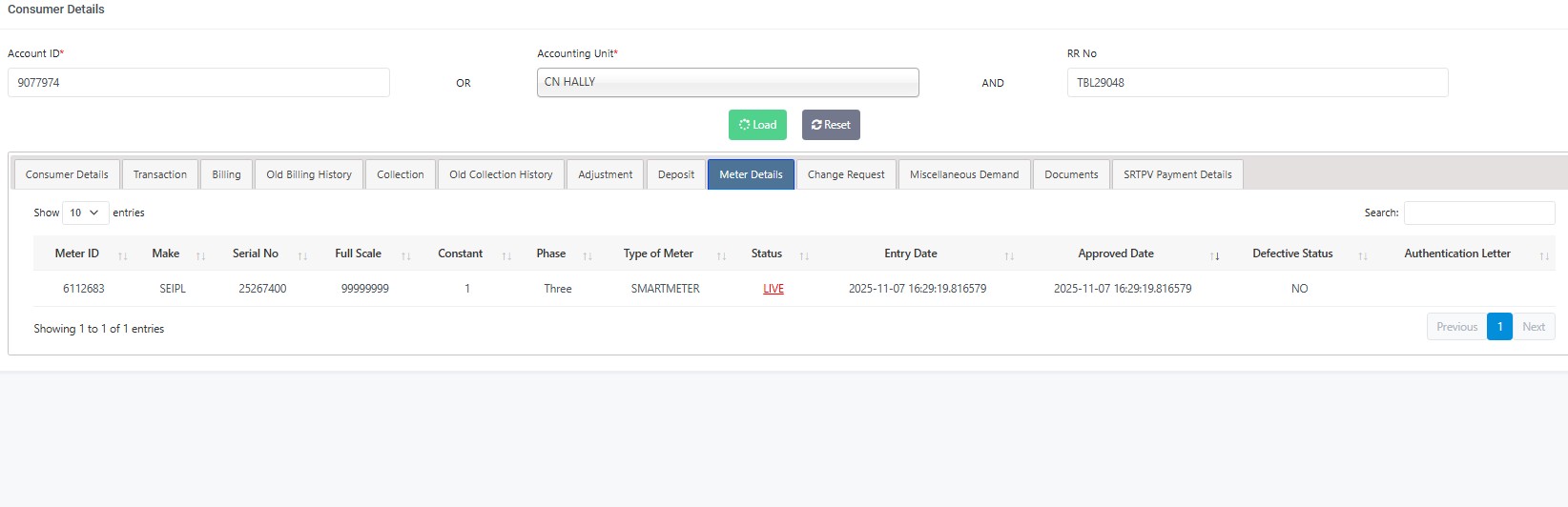
Task: Sort by Full Scale column arrows
Action: (x=405, y=255)
